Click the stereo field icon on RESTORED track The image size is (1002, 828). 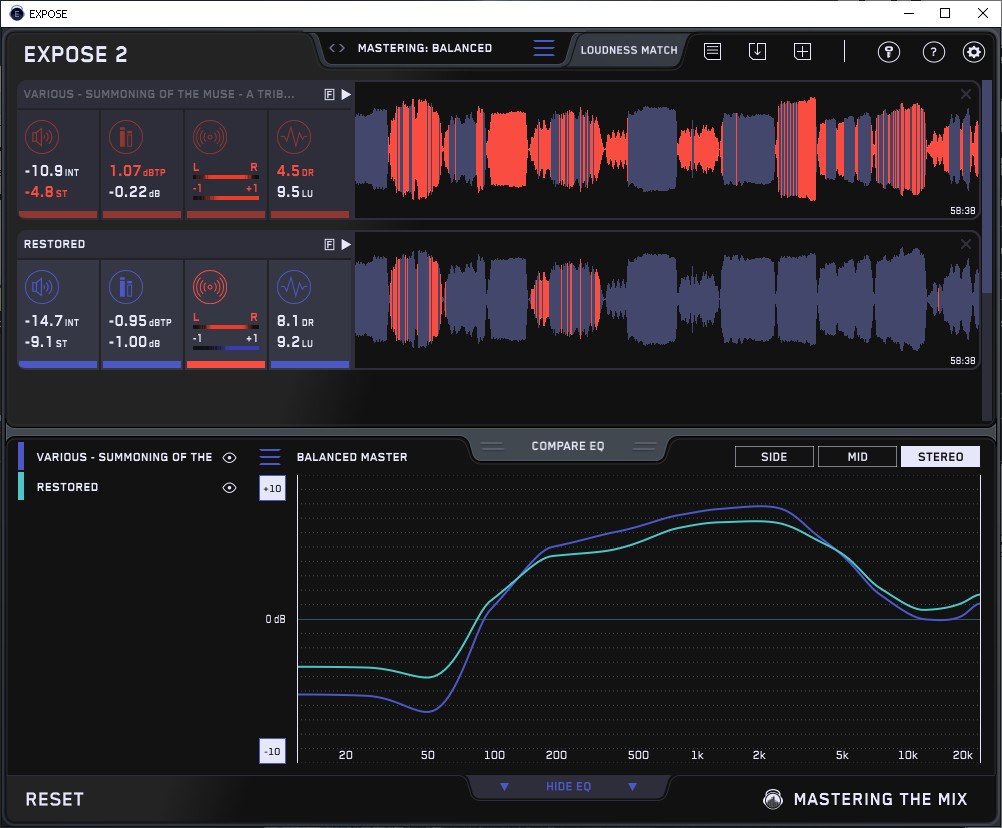[x=210, y=287]
